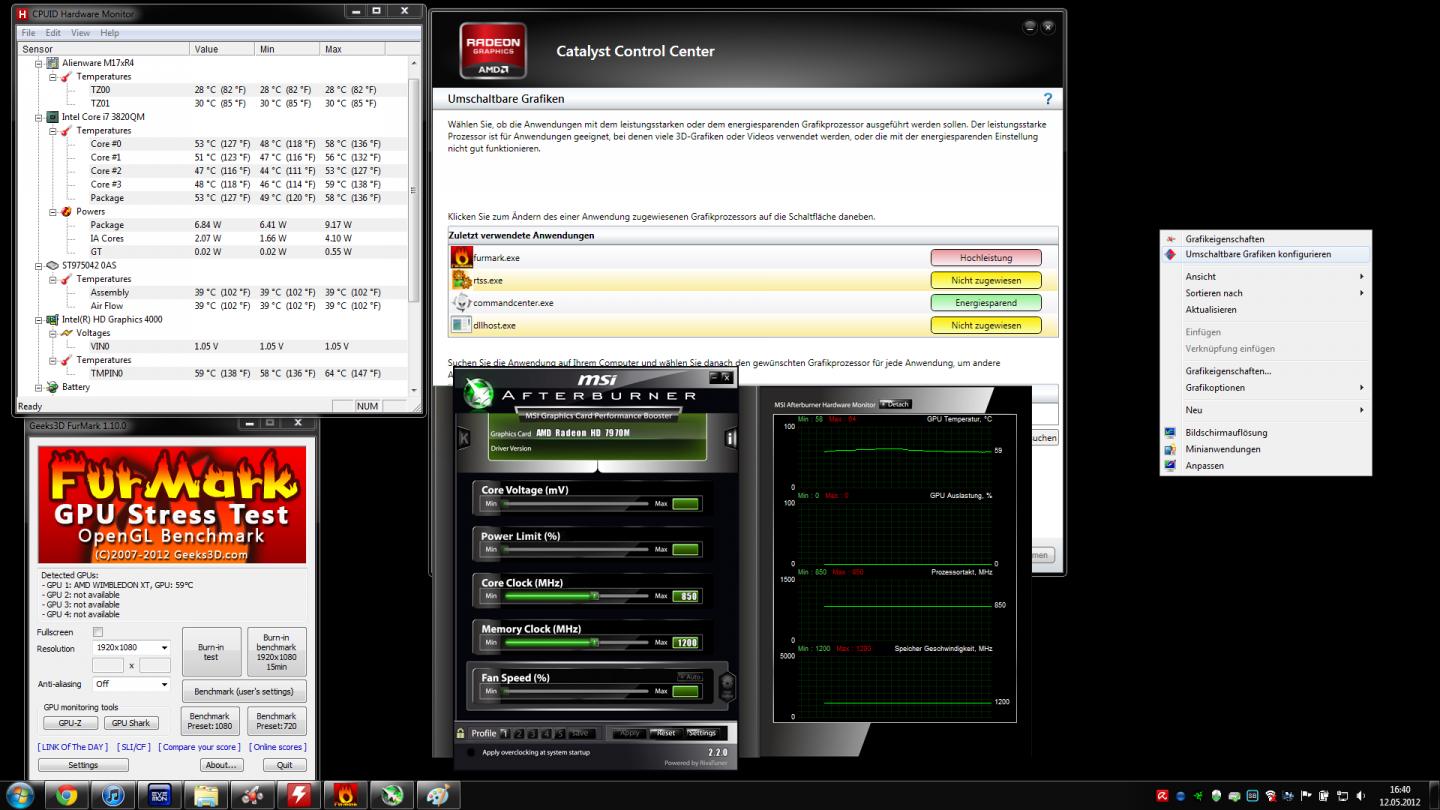The height and width of the screenshot is (810, 1440).
Task: Open HWMonitor File menu
Action: (x=28, y=33)
